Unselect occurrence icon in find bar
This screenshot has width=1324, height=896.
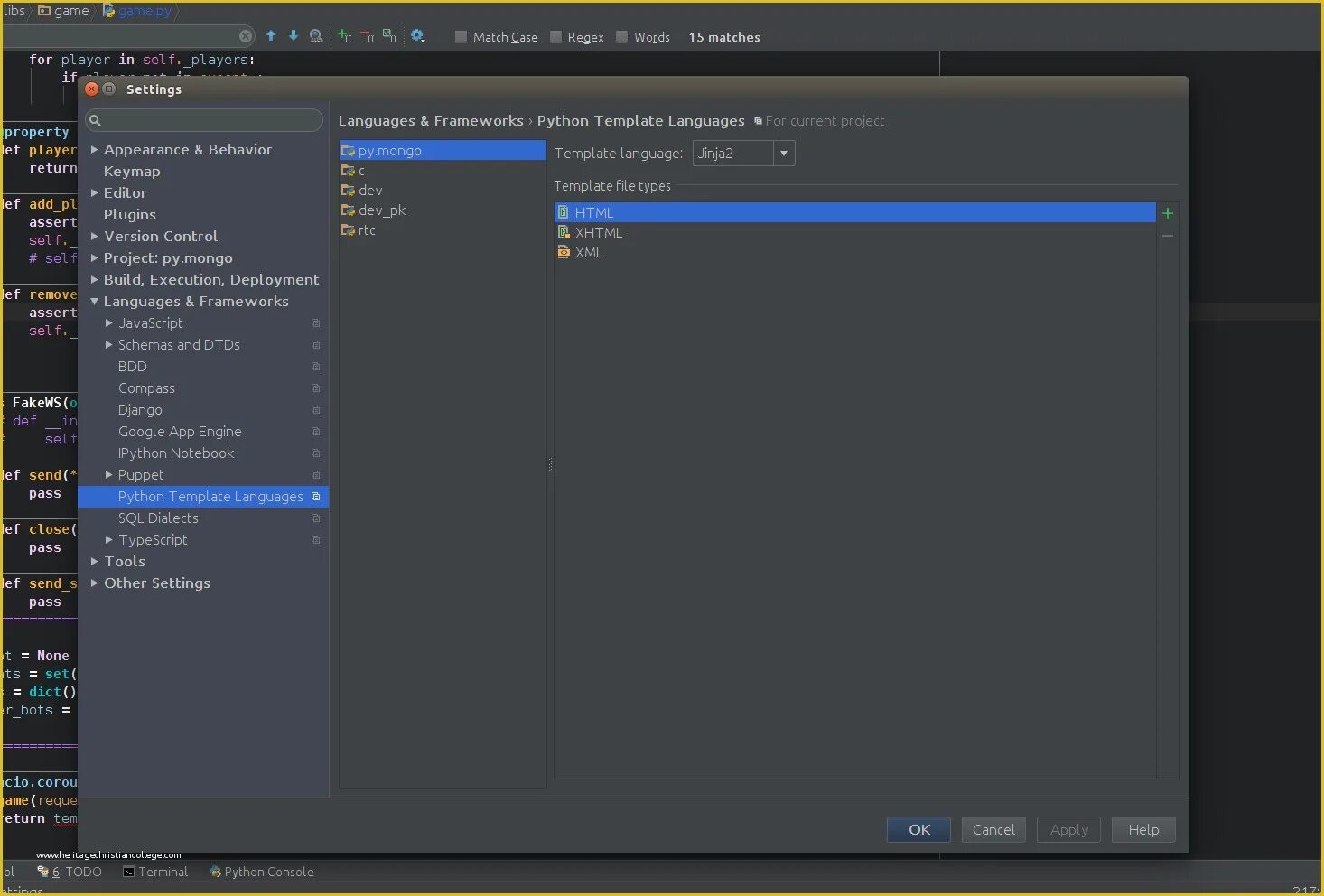pyautogui.click(x=368, y=36)
